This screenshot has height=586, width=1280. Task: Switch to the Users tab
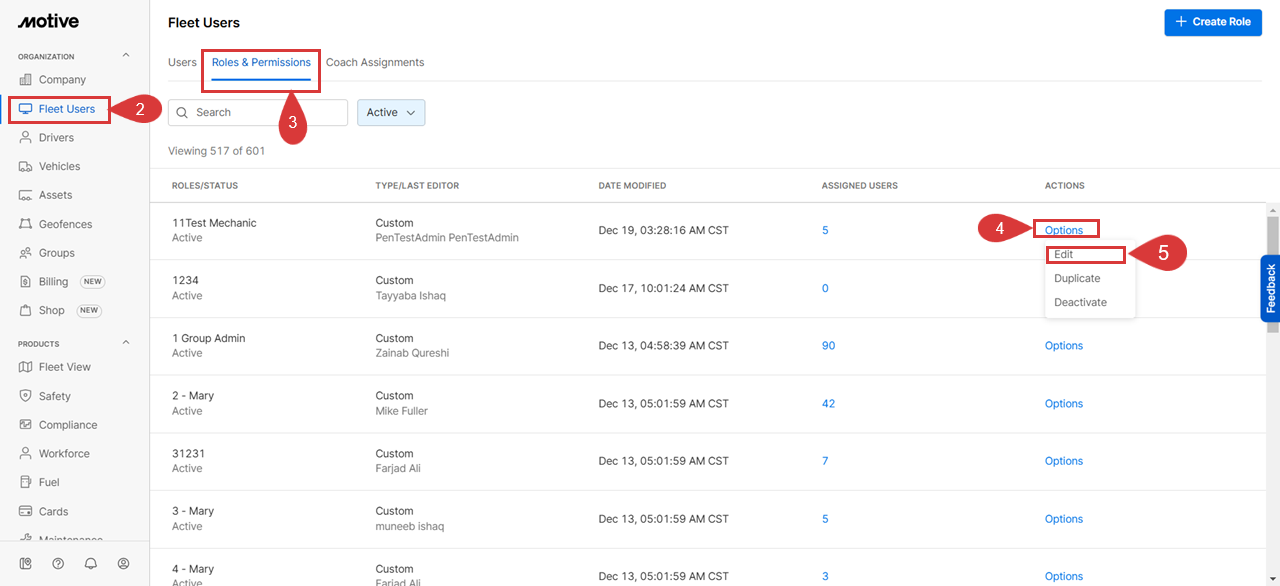point(182,62)
